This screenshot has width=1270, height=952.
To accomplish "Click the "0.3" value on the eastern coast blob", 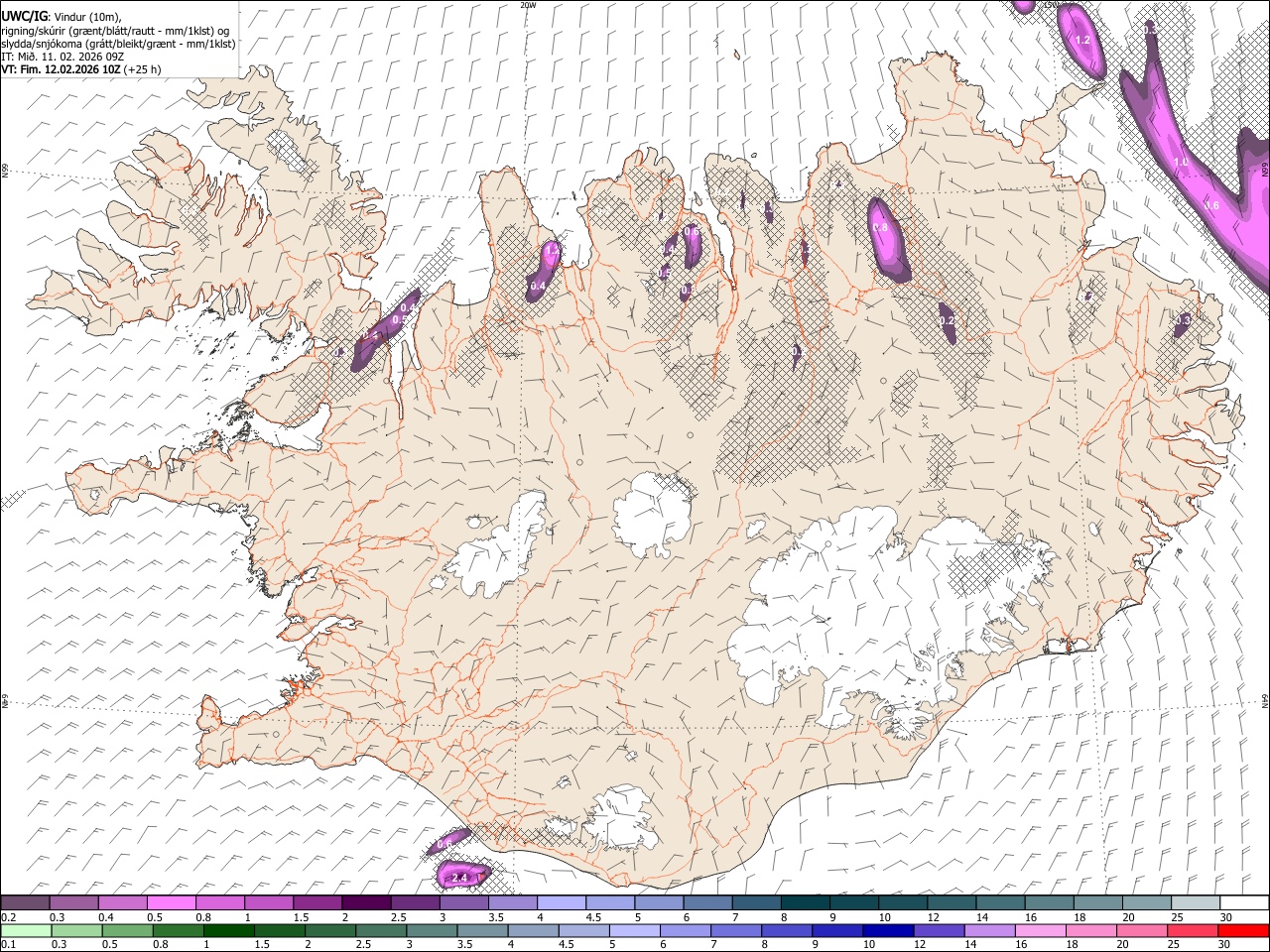I will (1183, 320).
